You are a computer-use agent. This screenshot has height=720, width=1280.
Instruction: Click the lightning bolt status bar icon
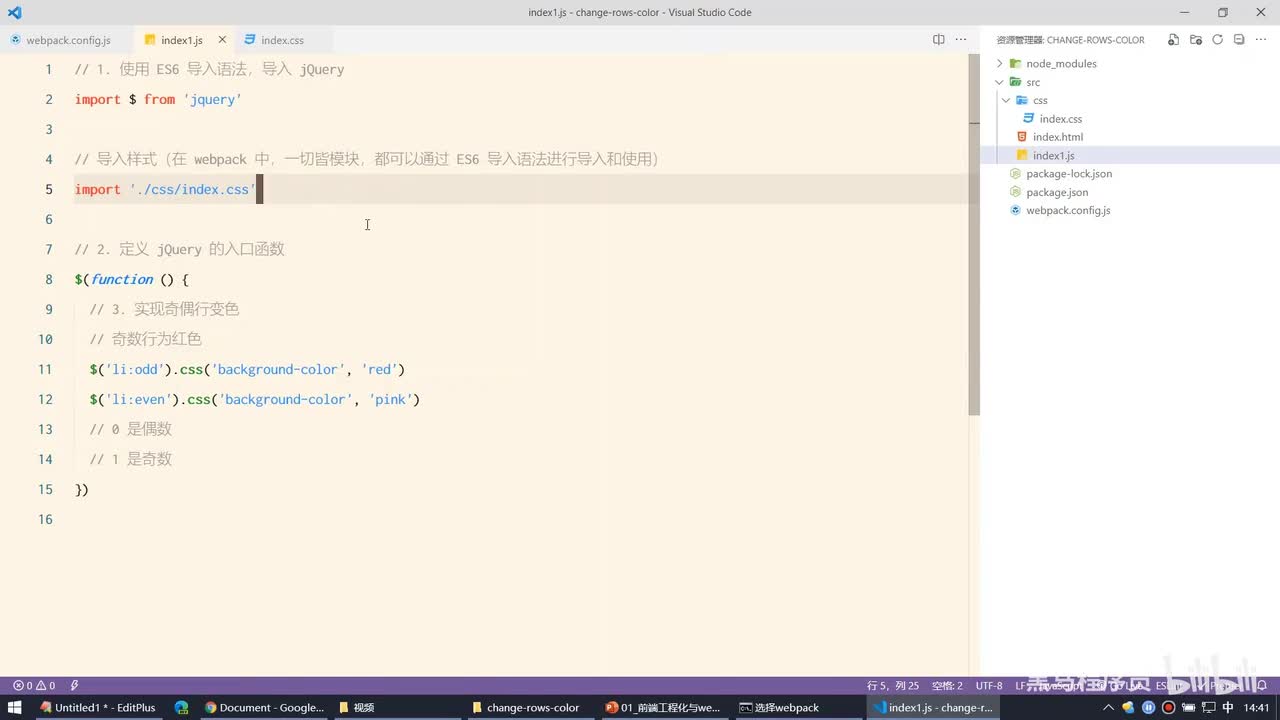pyautogui.click(x=74, y=686)
